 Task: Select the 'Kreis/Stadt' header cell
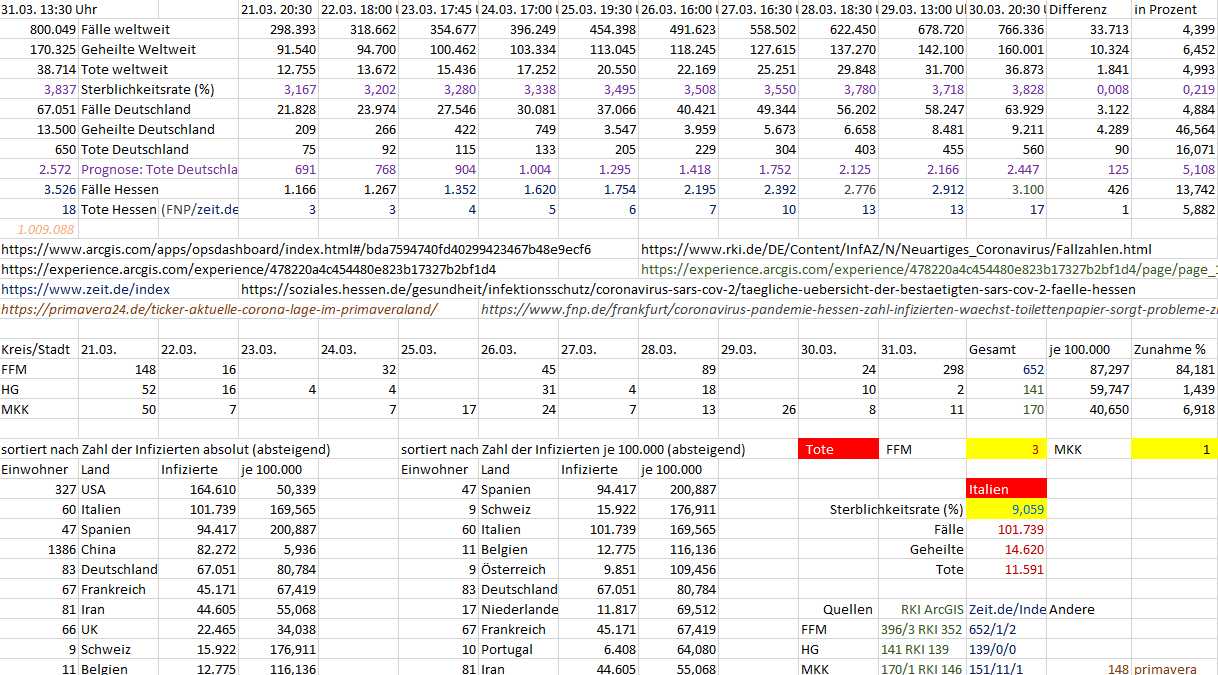36,349
